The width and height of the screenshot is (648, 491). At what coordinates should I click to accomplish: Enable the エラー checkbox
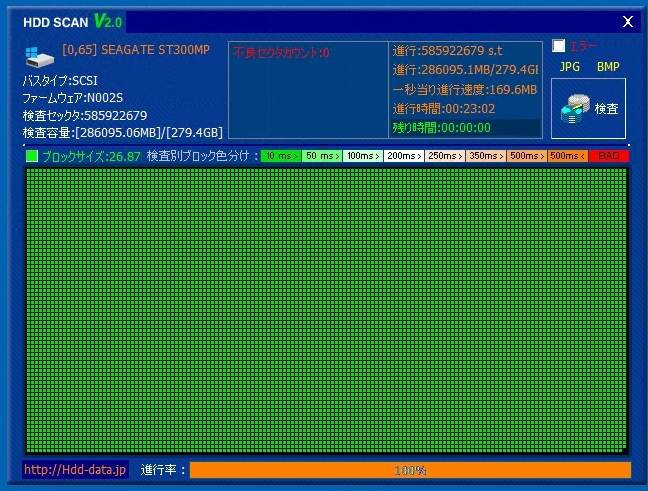pos(558,45)
